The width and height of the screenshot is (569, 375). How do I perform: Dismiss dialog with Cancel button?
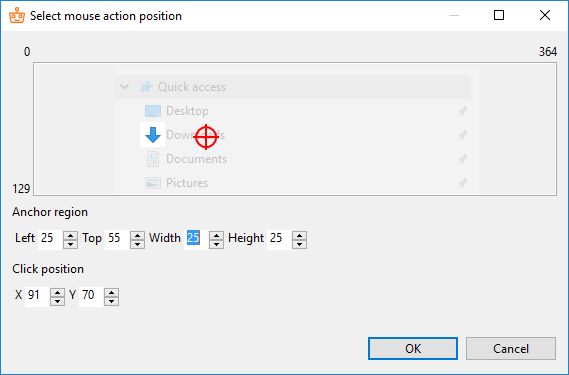point(511,348)
